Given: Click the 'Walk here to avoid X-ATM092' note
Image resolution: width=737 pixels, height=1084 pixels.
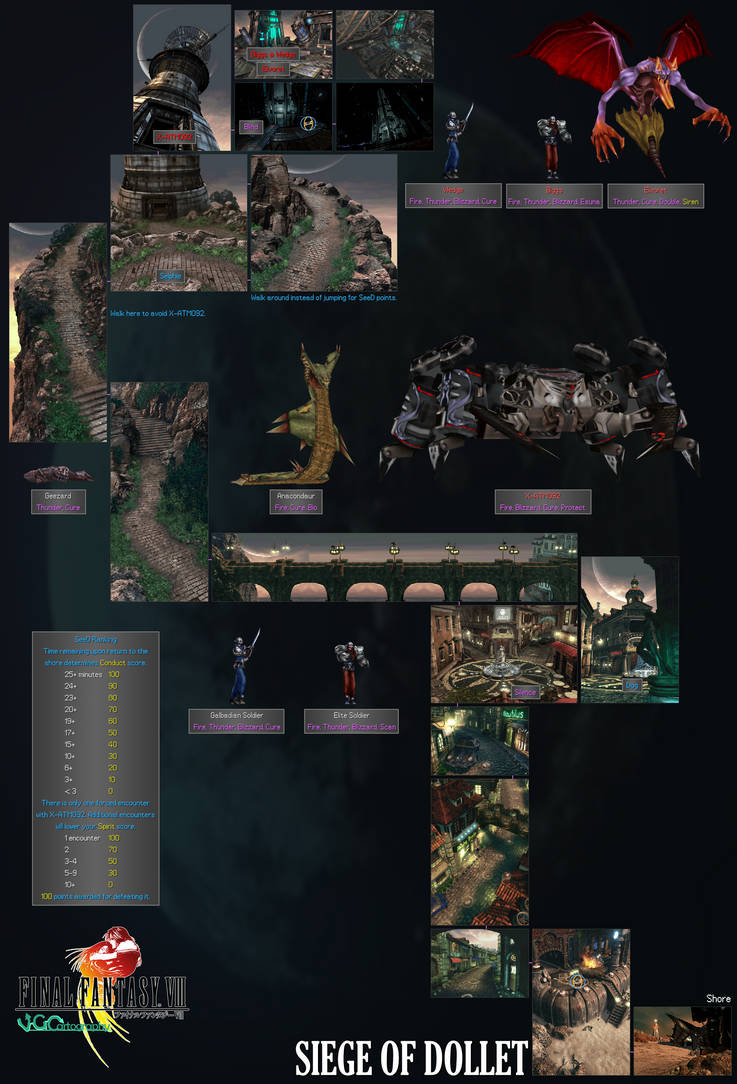Looking at the screenshot, I should click(158, 313).
